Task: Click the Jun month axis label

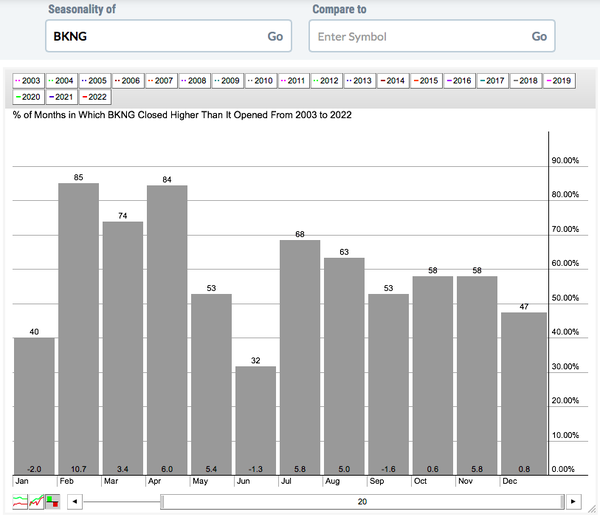Action: tap(243, 481)
